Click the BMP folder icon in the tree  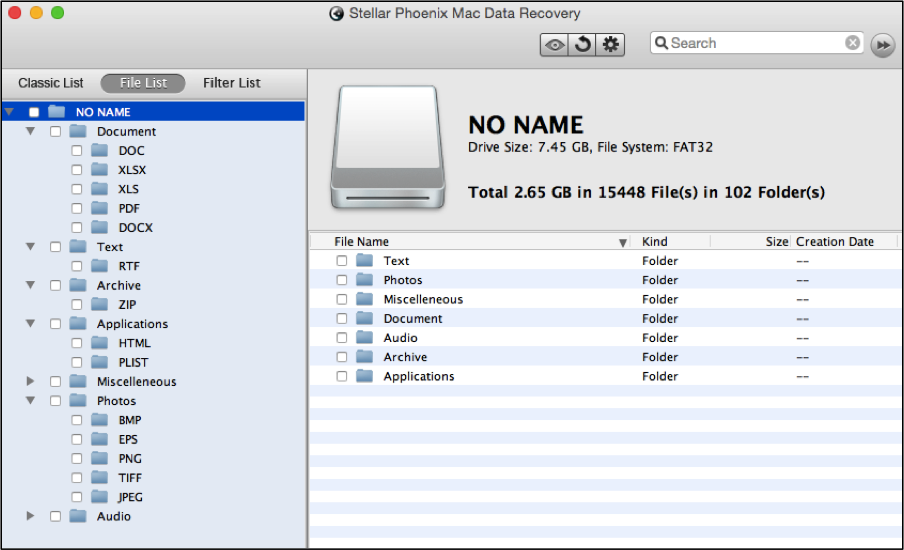(100, 420)
